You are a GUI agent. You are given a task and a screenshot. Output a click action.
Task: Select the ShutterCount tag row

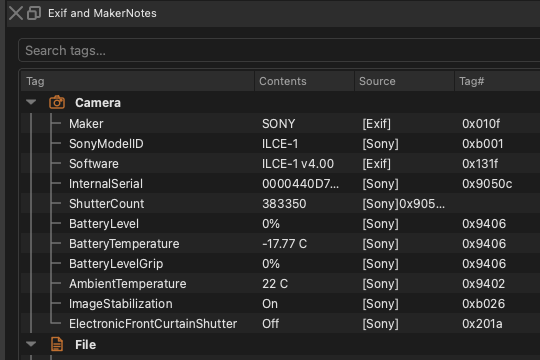click(280, 204)
